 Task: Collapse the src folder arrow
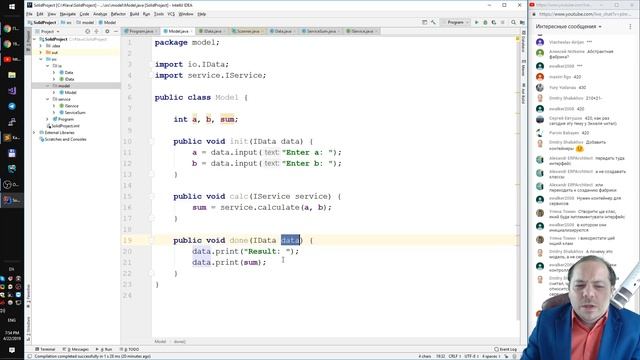41,59
